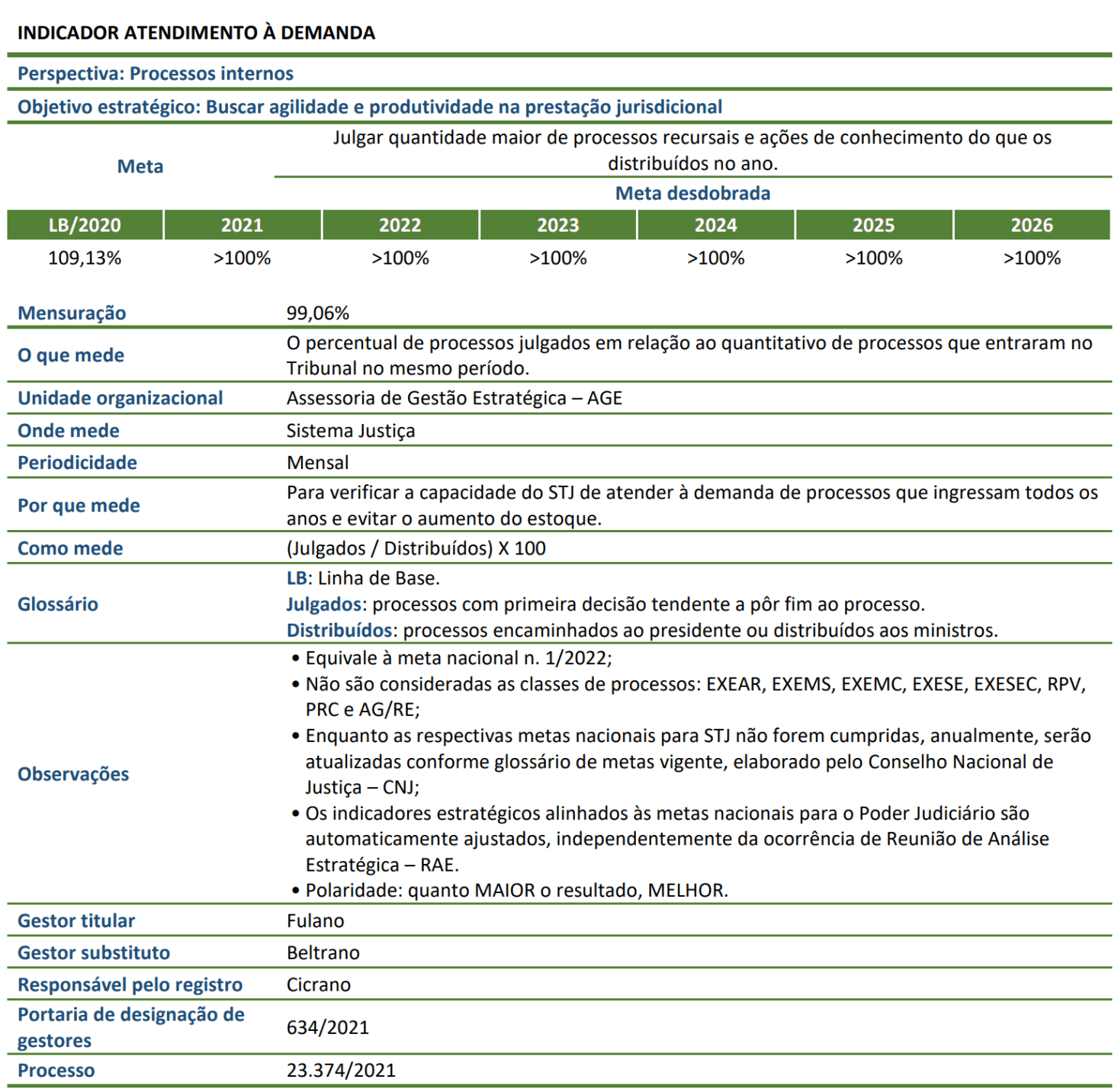
Task: Select the 2022 column header
Action: click(x=400, y=225)
